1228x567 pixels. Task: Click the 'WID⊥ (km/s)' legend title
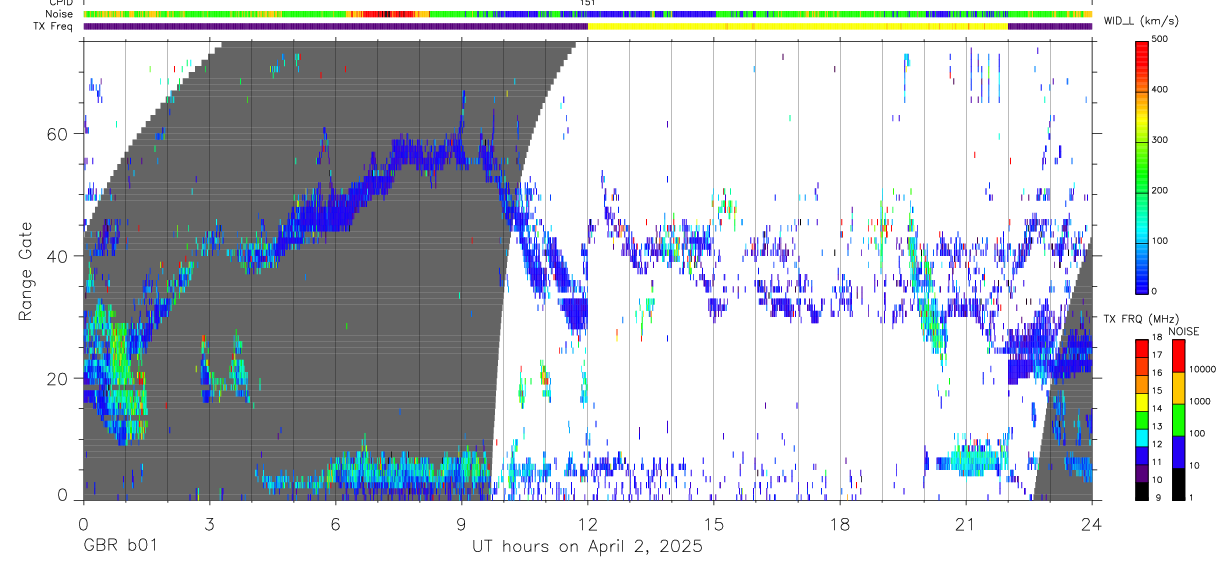point(1139,20)
